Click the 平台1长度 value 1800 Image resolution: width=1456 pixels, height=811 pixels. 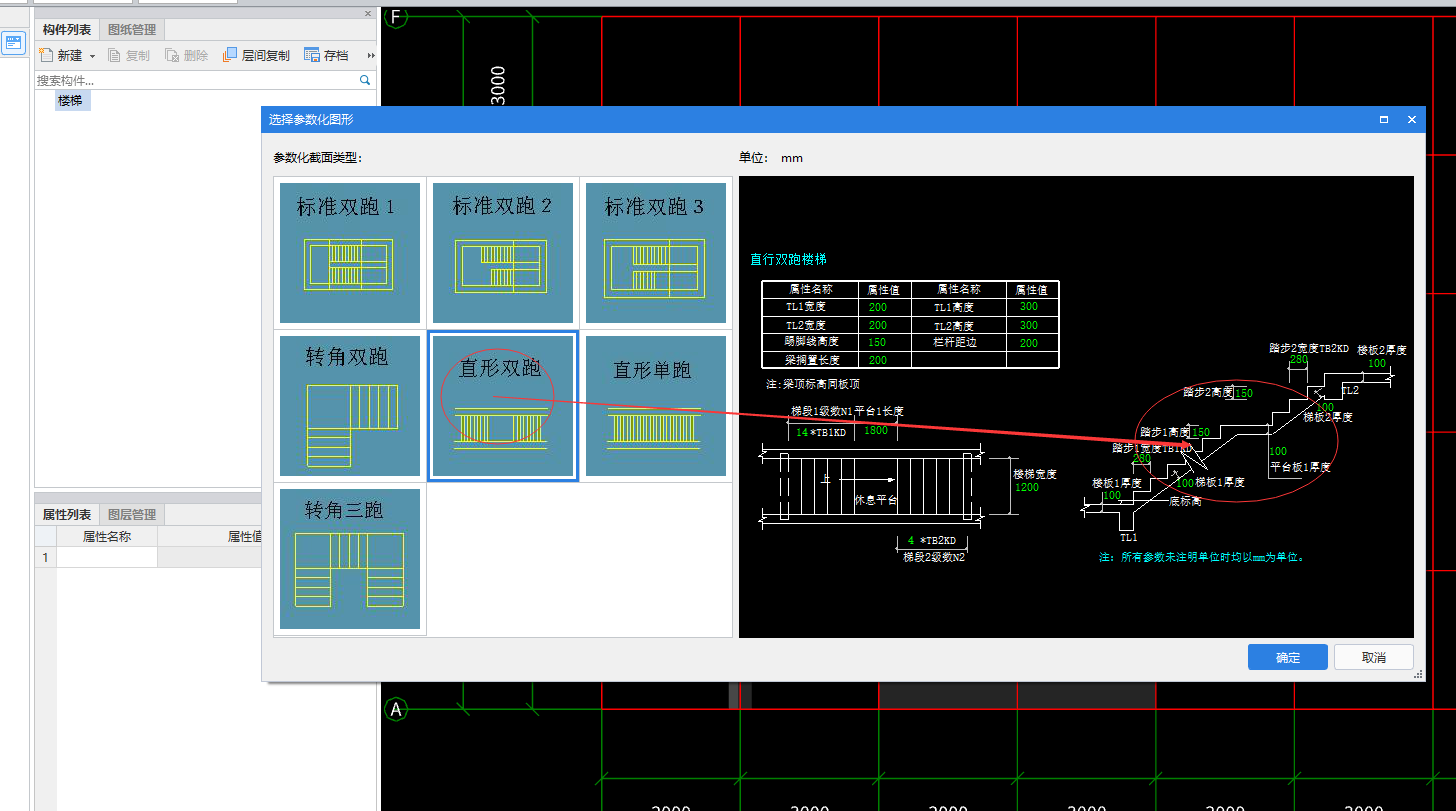point(875,430)
